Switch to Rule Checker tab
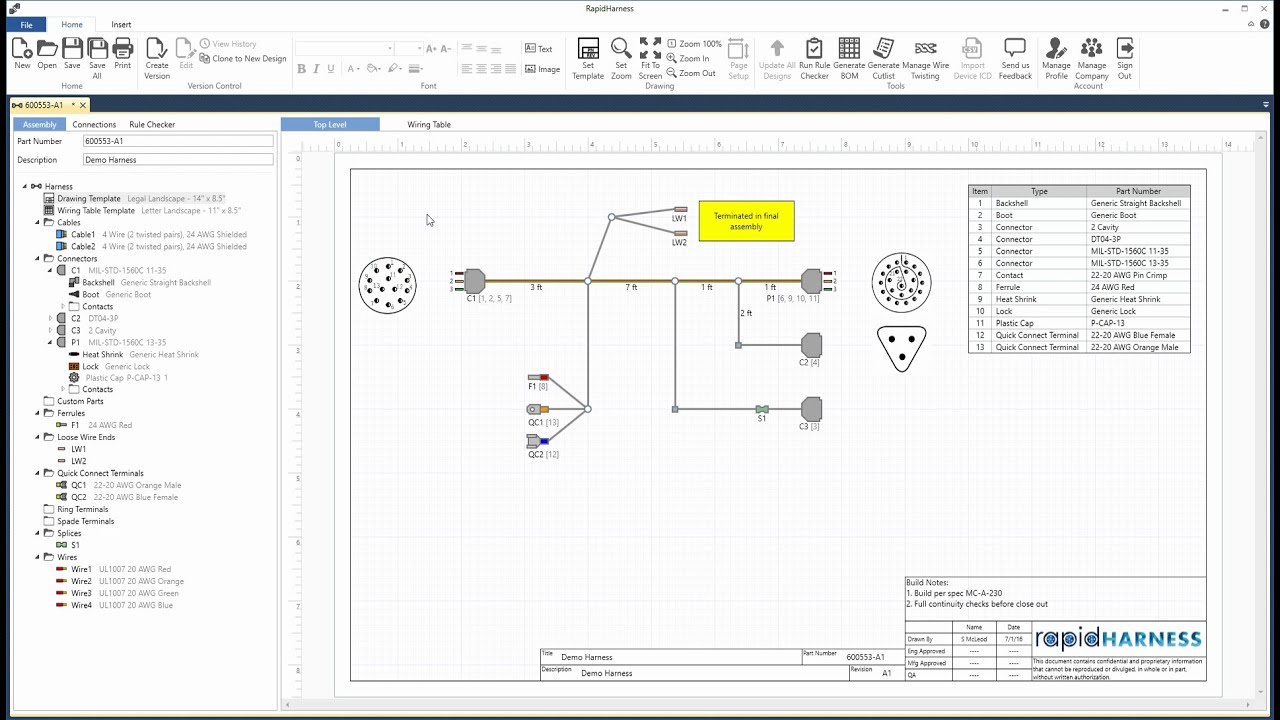1280x720 pixels. pyautogui.click(x=152, y=124)
